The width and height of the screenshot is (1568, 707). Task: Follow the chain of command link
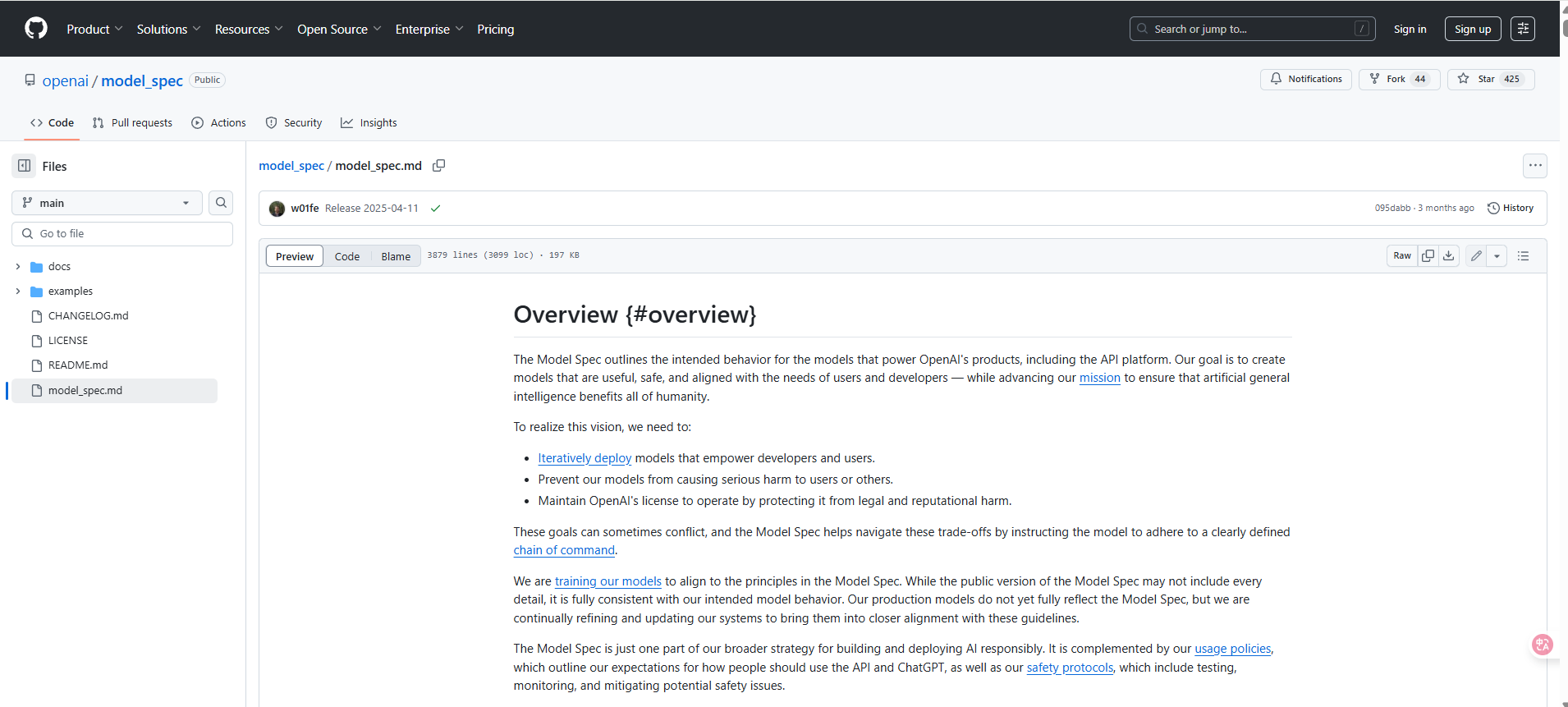pyautogui.click(x=564, y=550)
